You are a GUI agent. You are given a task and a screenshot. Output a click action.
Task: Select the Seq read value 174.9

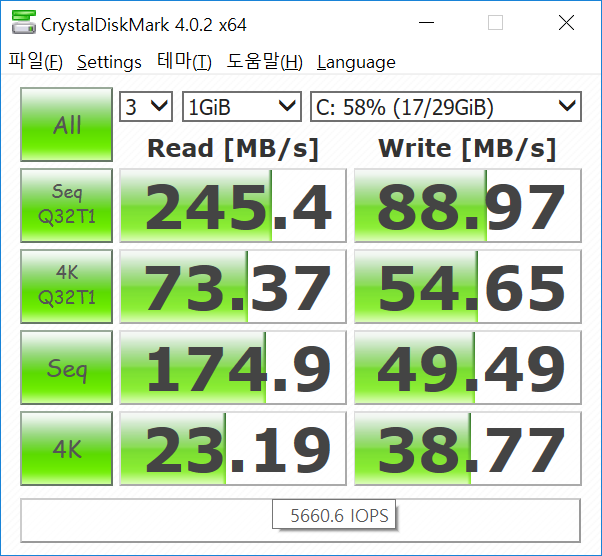[x=233, y=367]
